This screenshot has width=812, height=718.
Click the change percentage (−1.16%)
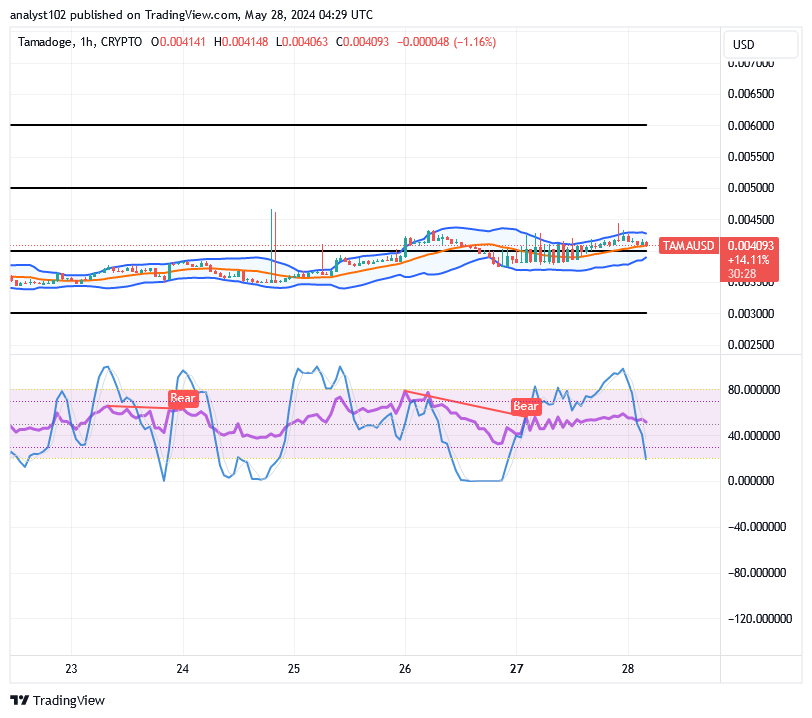pos(475,42)
